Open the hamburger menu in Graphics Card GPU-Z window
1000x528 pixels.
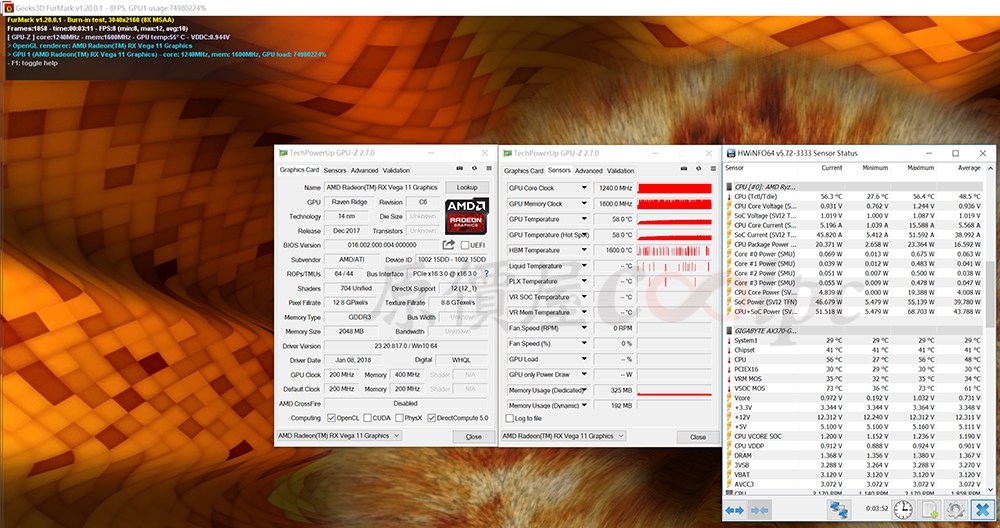pos(489,168)
